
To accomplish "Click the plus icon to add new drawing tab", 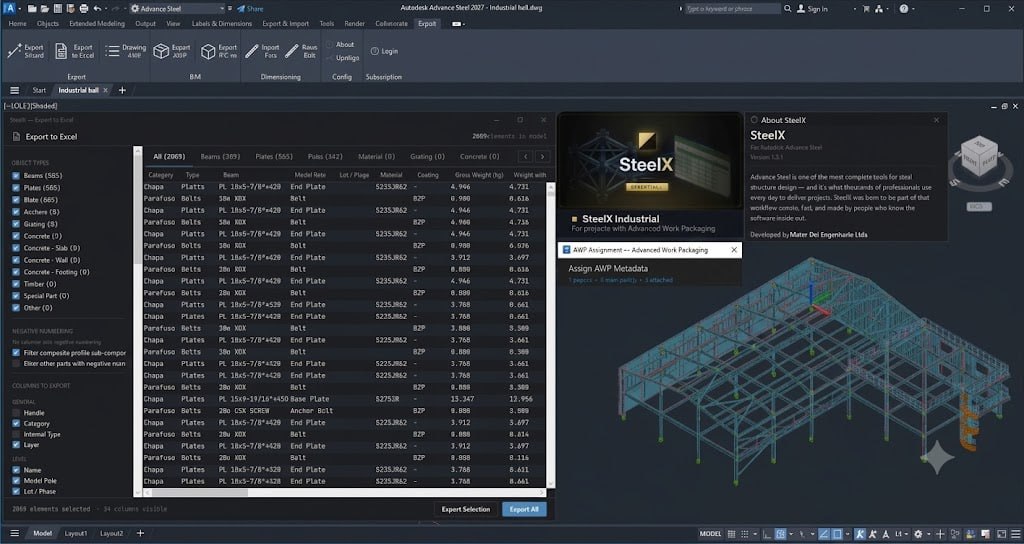I will coord(122,90).
